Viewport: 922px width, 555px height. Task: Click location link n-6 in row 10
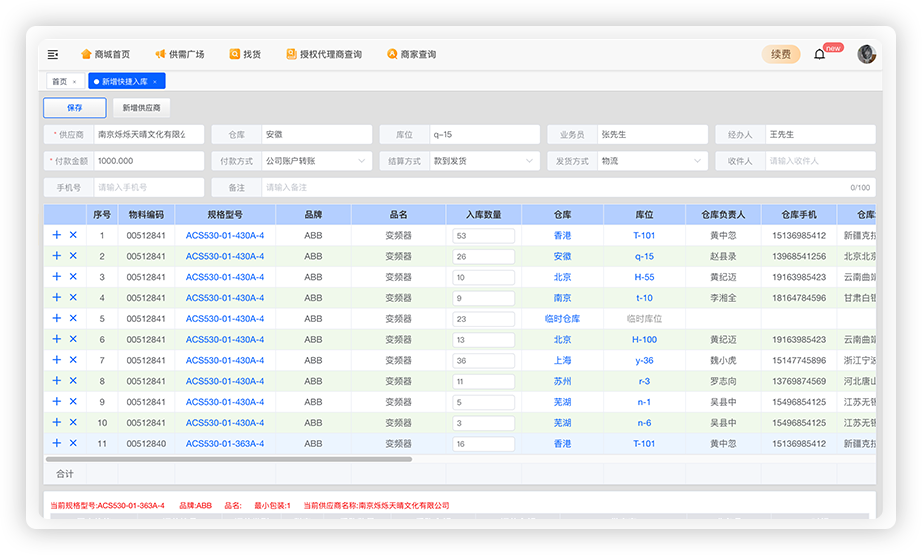coord(644,423)
